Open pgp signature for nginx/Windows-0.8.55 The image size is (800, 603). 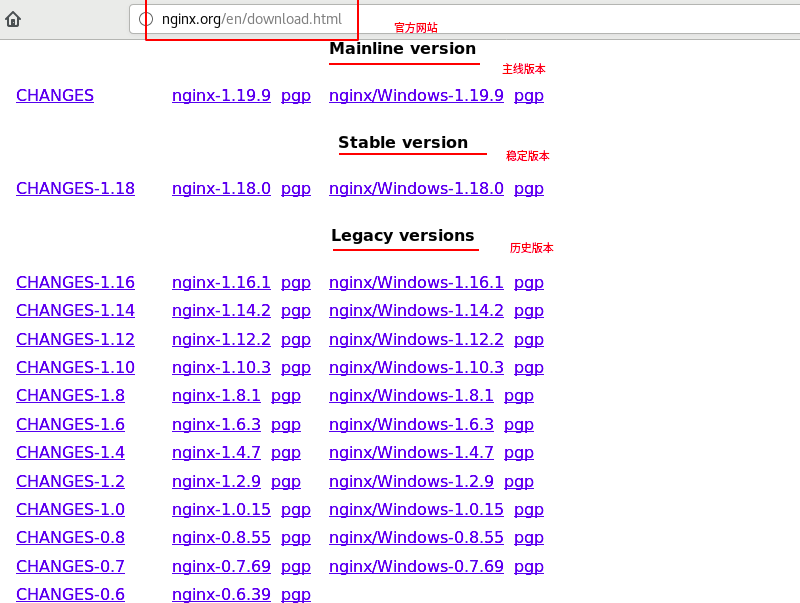click(x=529, y=538)
